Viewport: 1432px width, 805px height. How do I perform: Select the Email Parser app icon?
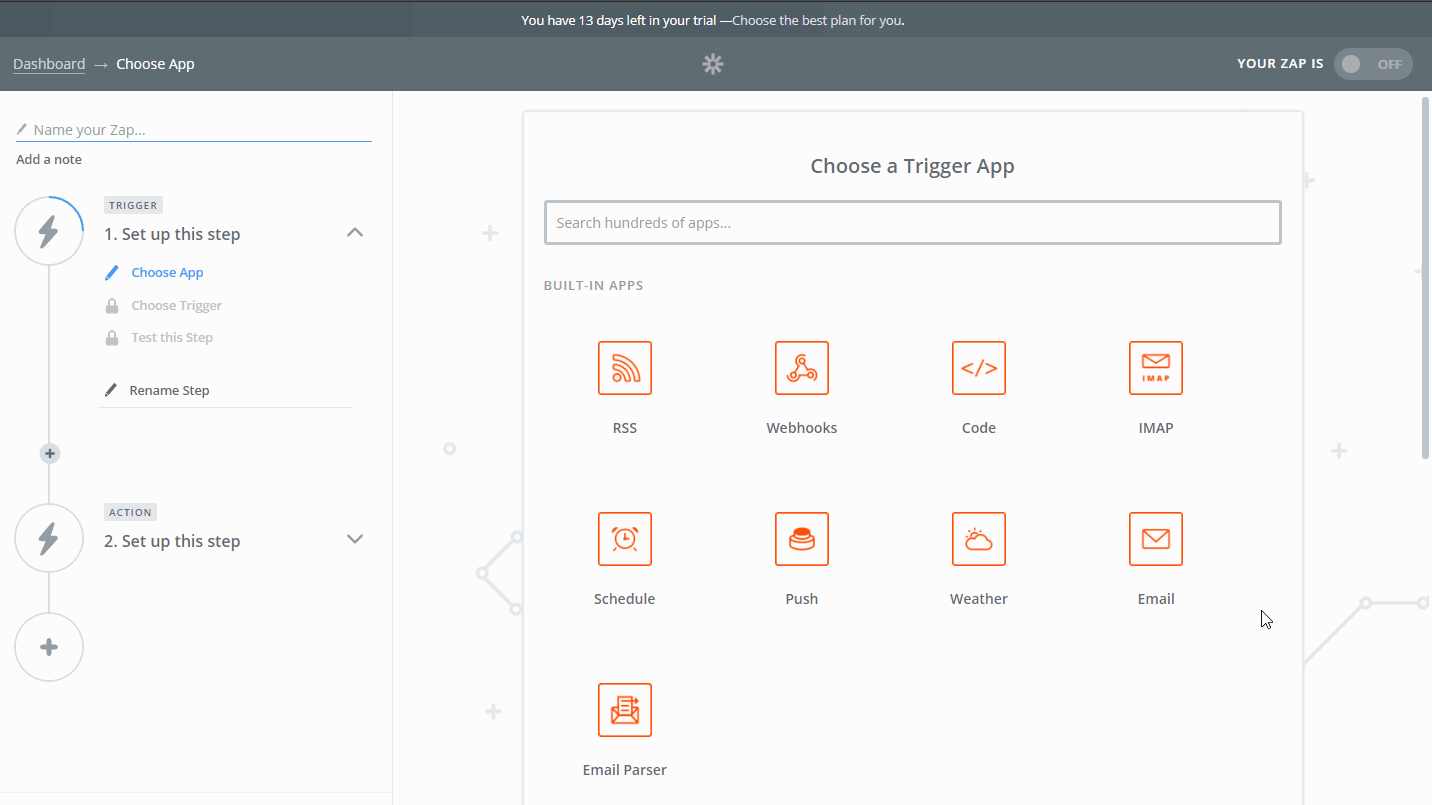click(x=625, y=710)
